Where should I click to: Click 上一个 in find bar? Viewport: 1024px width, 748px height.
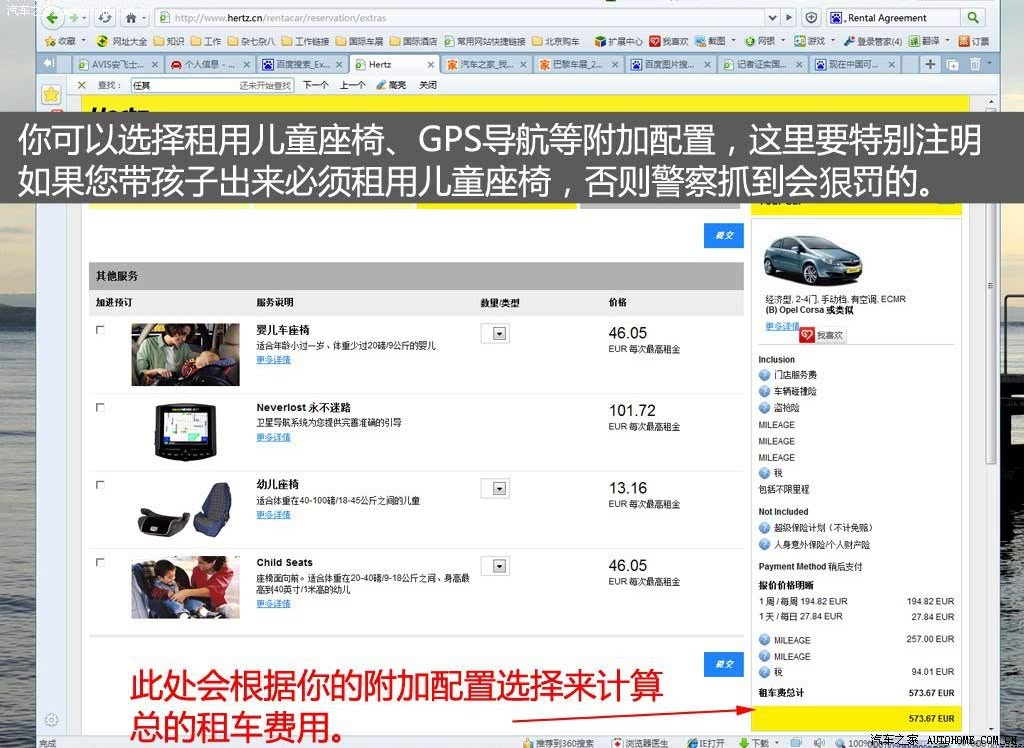pyautogui.click(x=352, y=85)
